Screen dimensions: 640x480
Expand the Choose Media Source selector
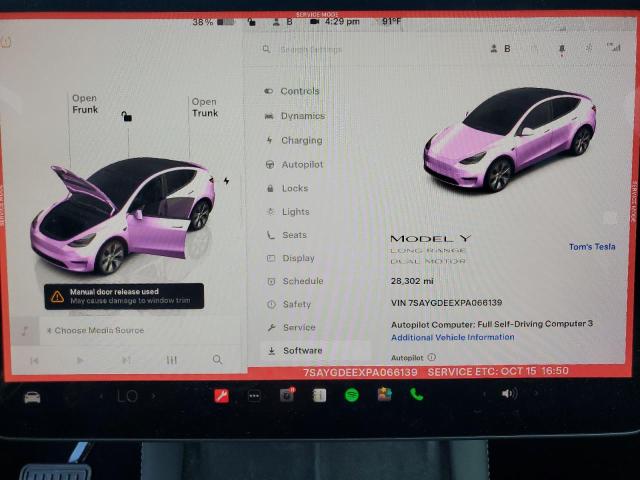(x=99, y=331)
